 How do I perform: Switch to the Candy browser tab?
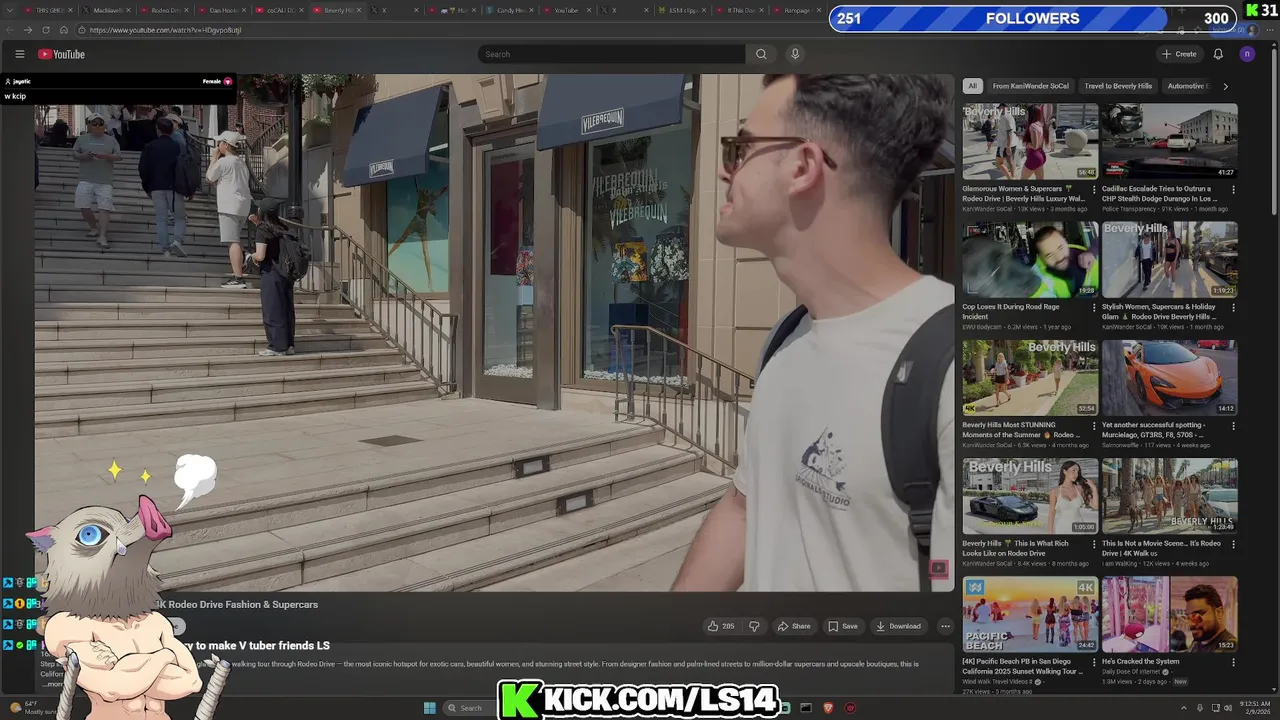click(508, 10)
